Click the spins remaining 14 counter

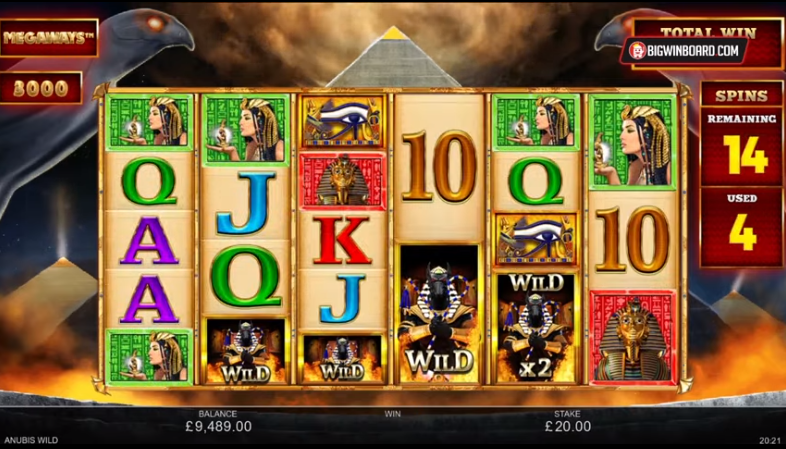(741, 147)
